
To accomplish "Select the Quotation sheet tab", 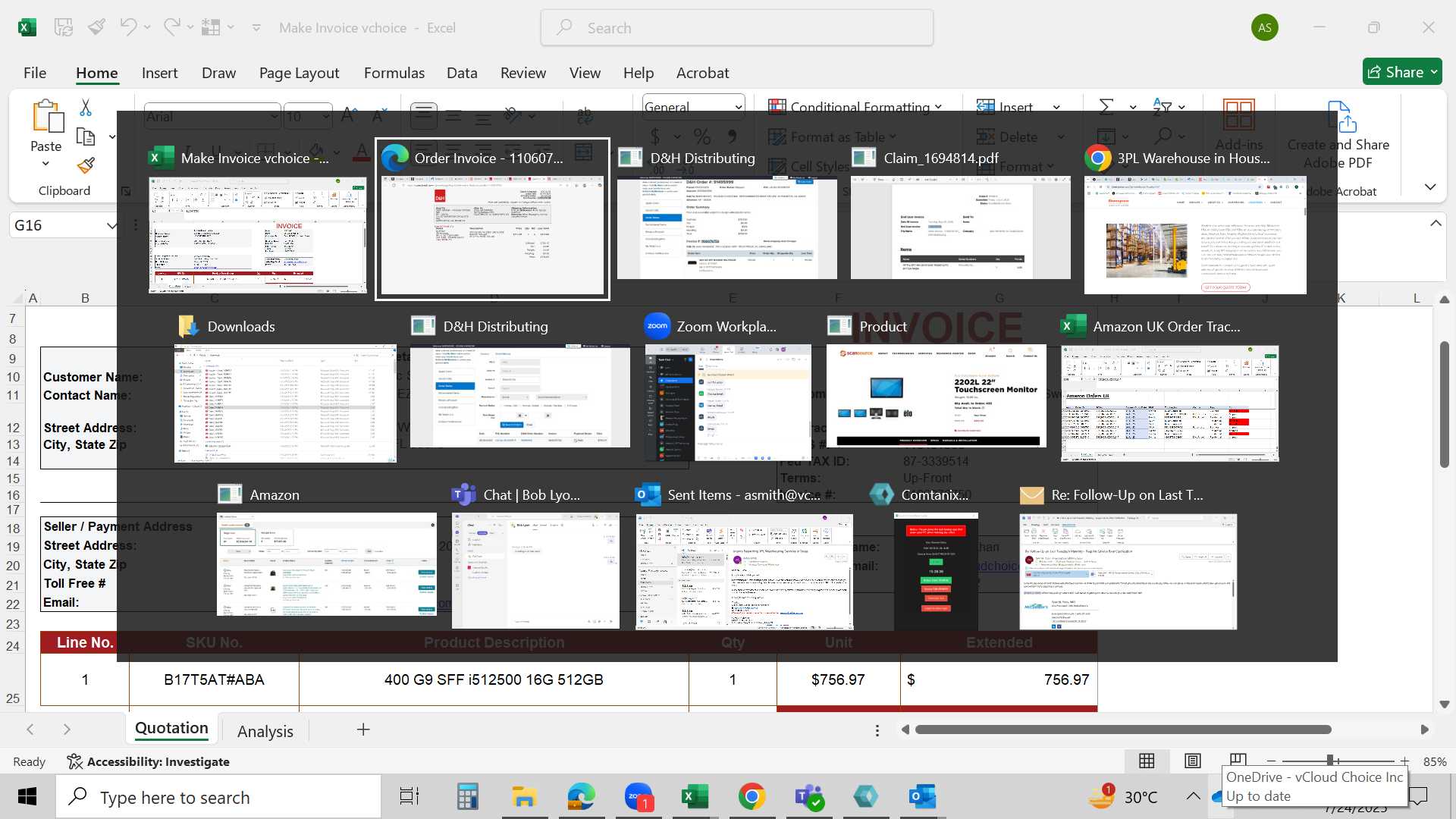I will 171,729.
